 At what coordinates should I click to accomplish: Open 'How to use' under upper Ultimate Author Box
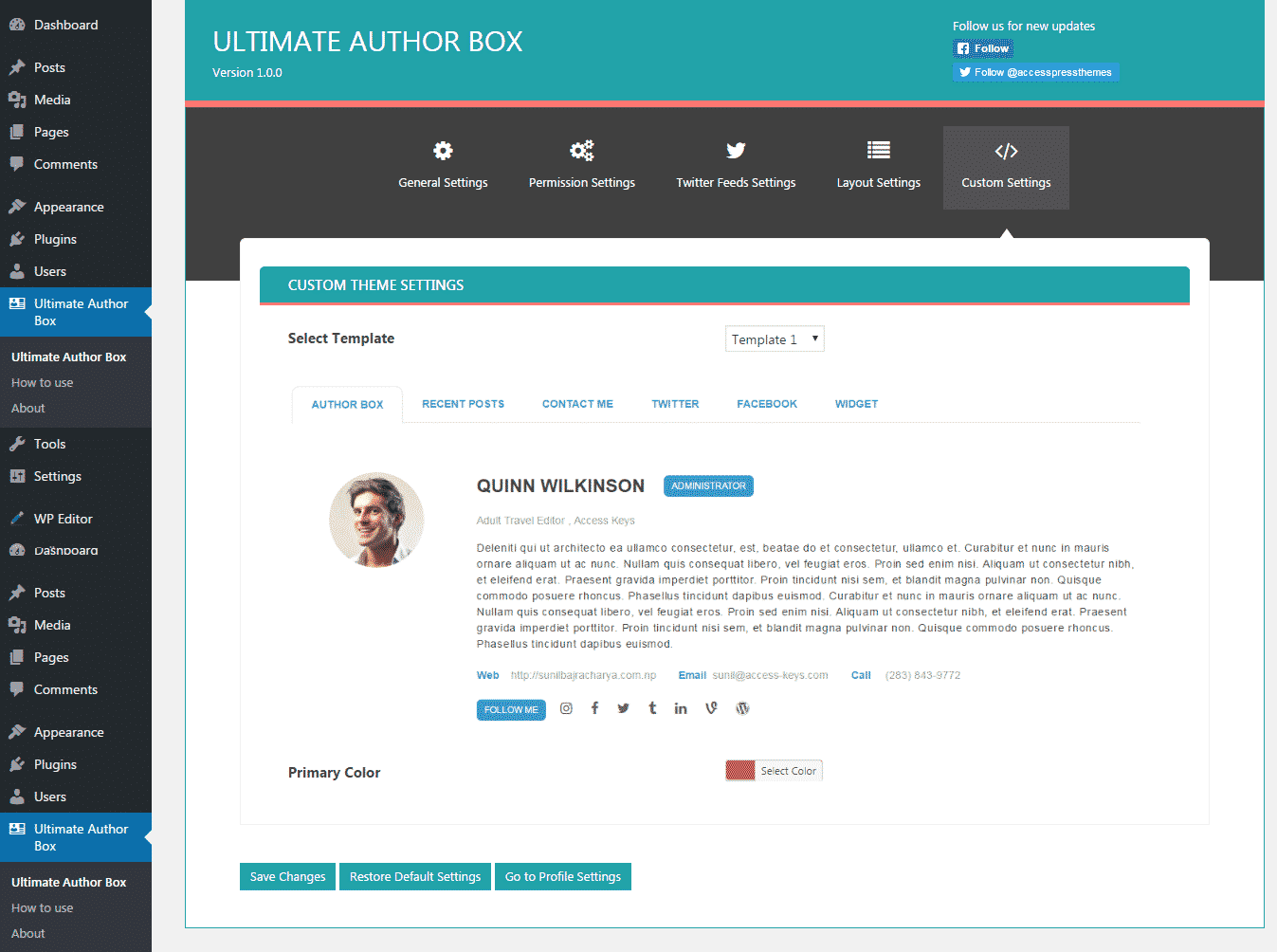click(x=42, y=383)
